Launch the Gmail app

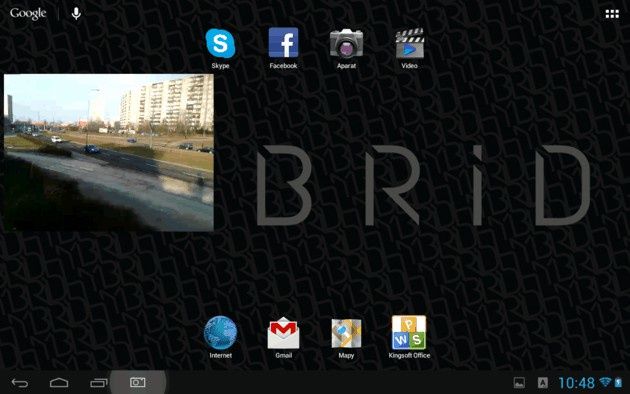click(x=283, y=333)
